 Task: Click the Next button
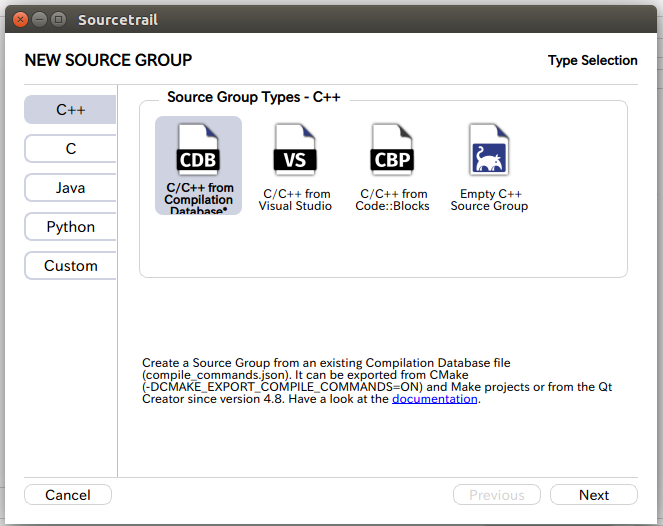[x=594, y=495]
